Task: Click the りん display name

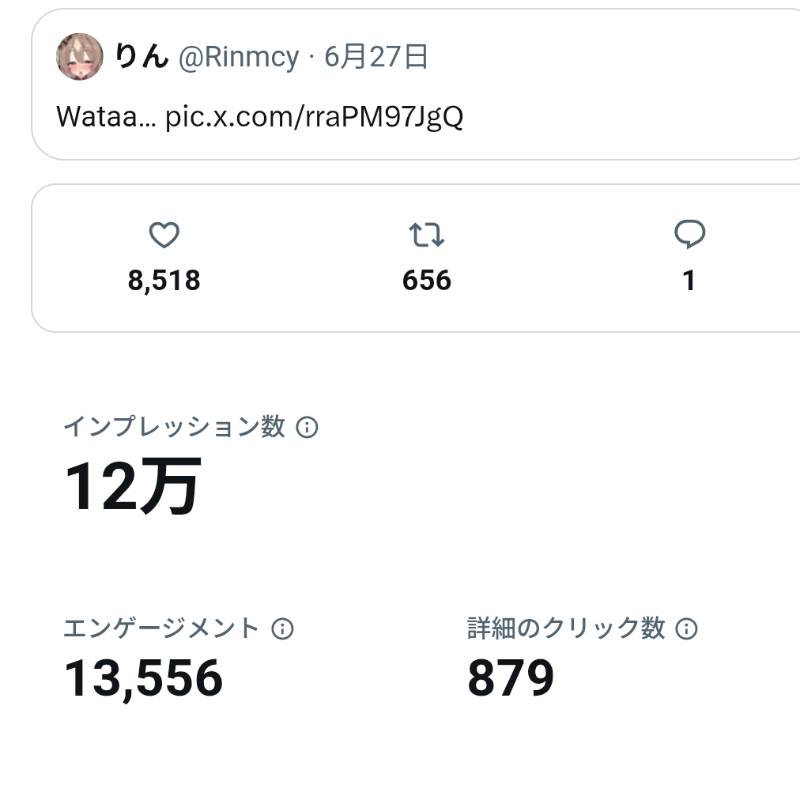Action: (x=142, y=56)
